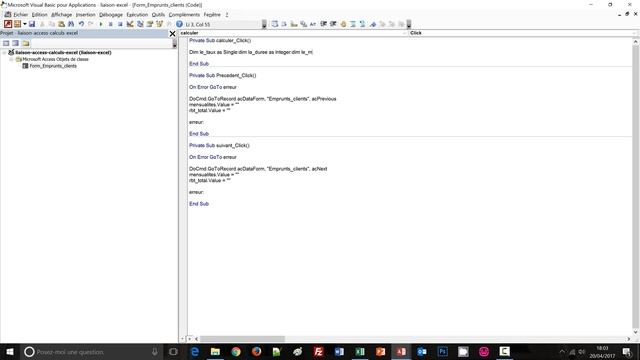Click the List Properties/Methods icon in the Edit toolbar
The width and height of the screenshot is (640, 360).
tap(275, 24)
